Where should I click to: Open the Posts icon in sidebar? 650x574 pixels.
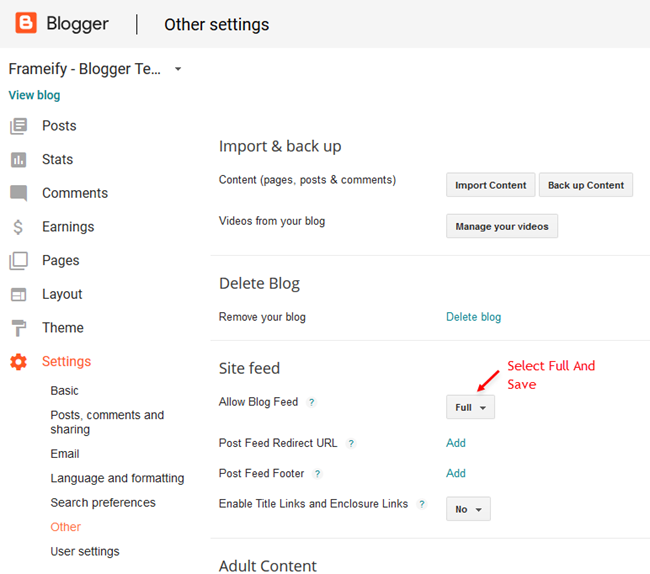point(19,126)
